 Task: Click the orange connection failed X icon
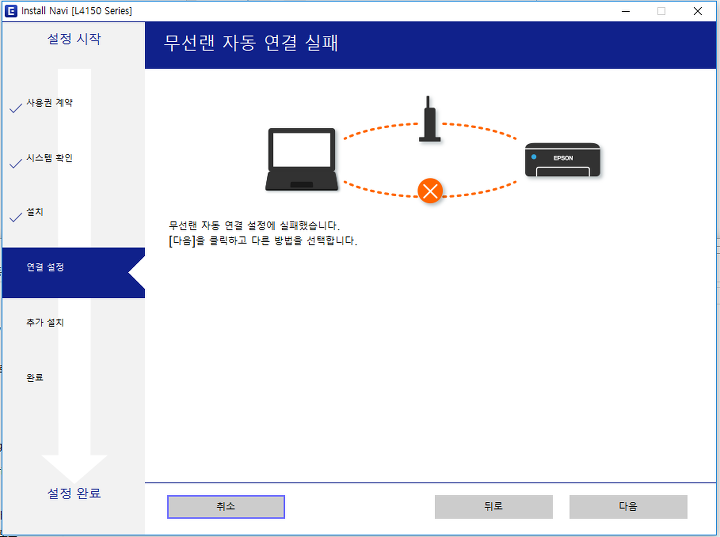coord(430,191)
